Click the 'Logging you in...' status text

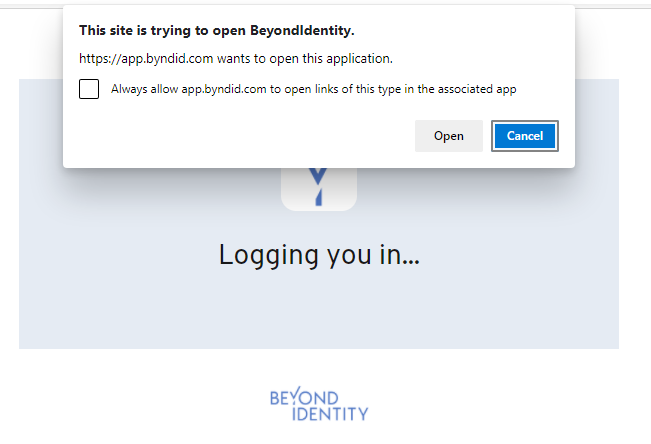click(x=319, y=255)
